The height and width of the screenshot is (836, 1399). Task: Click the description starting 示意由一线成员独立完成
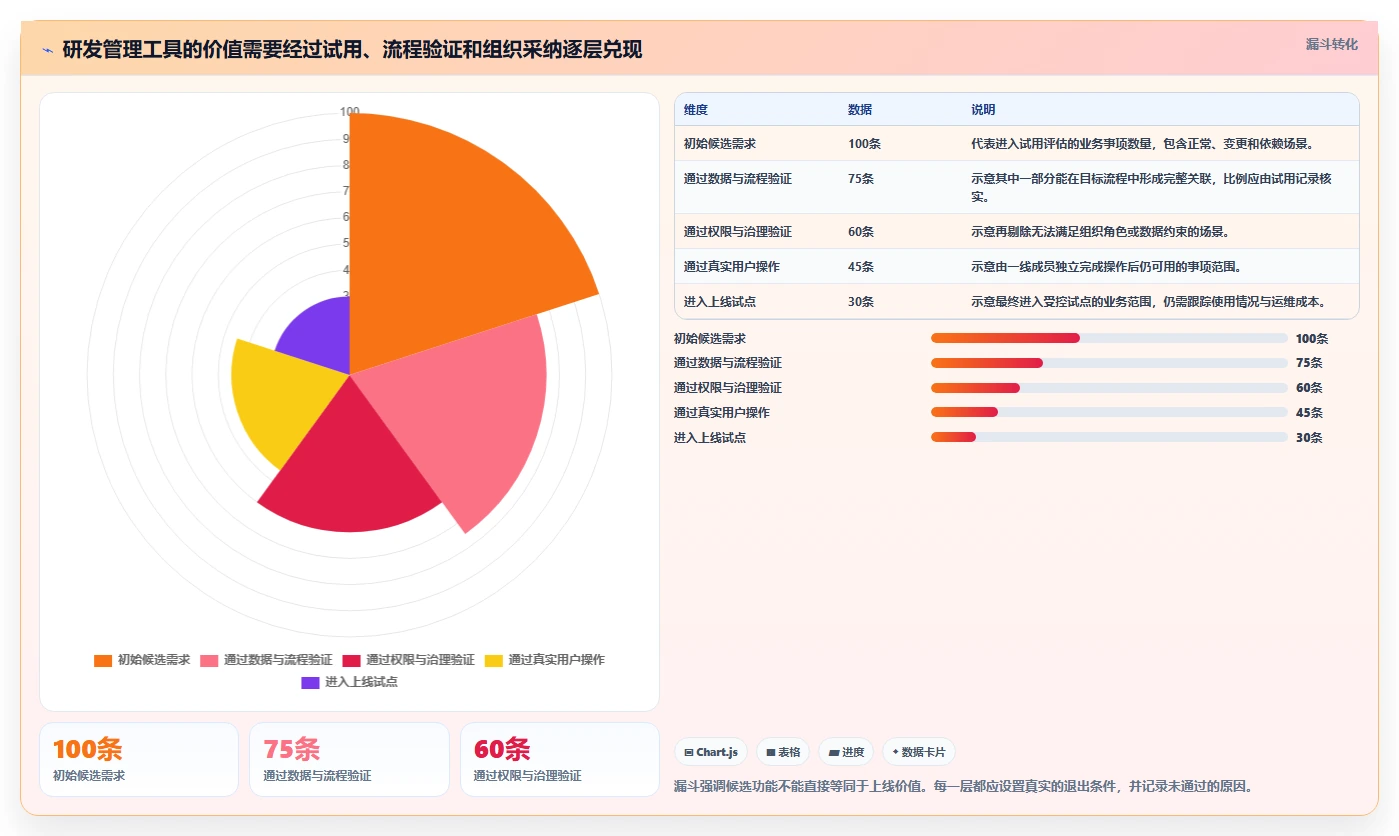pos(1106,267)
